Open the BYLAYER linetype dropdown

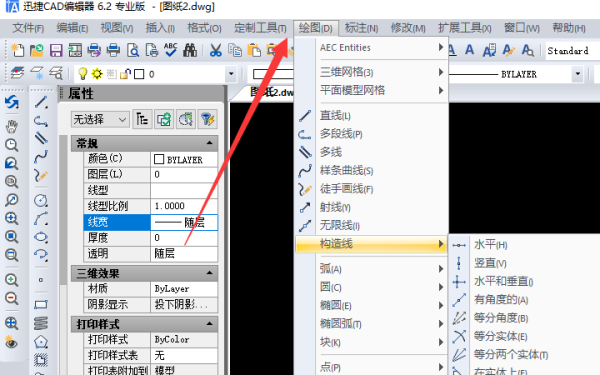[x=577, y=74]
